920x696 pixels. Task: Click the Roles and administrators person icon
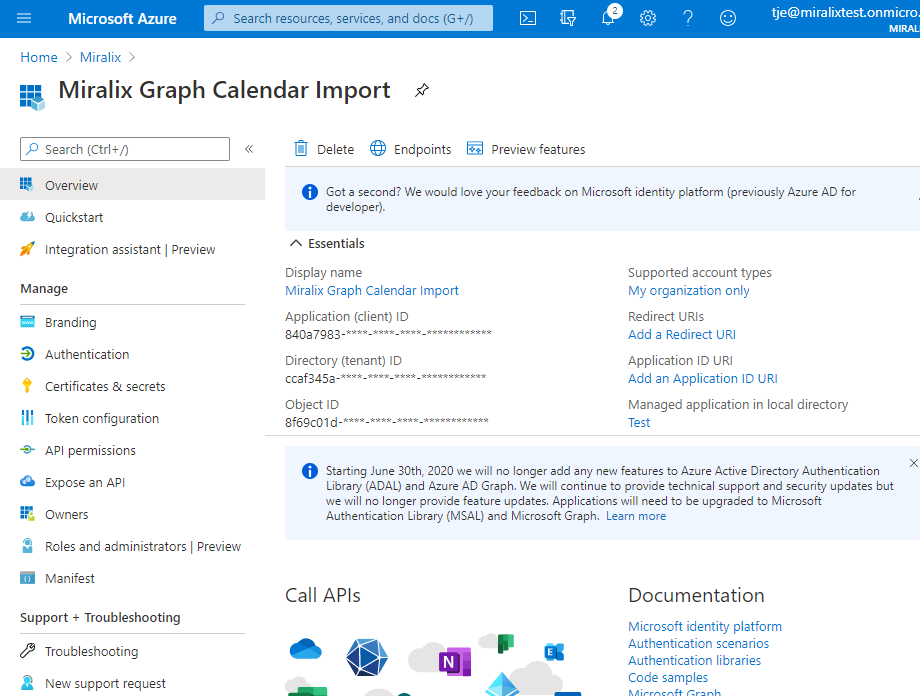point(28,545)
